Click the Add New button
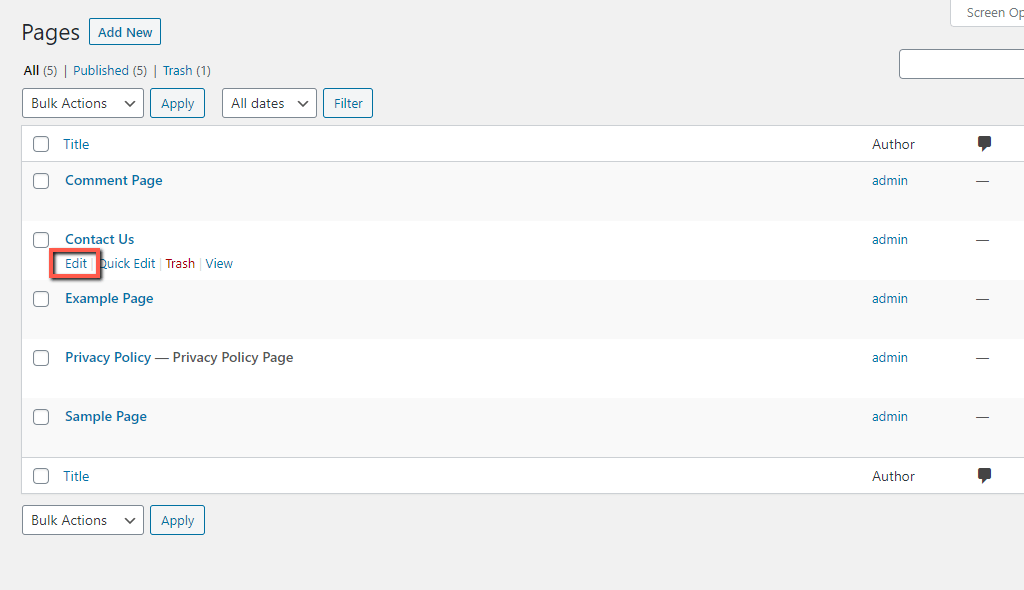 (x=125, y=32)
